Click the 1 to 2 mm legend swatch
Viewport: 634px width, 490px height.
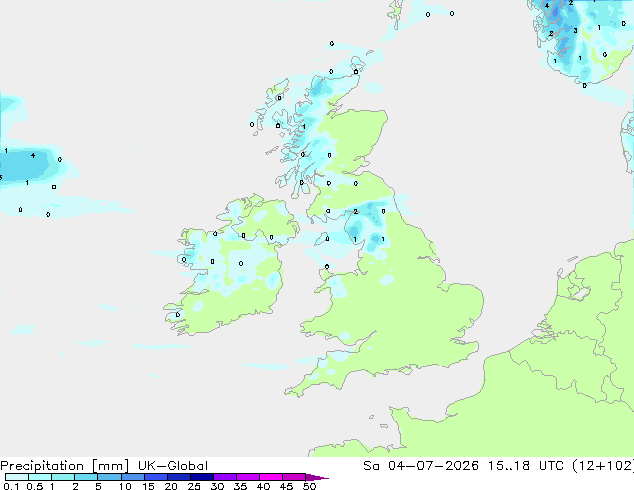pos(63,477)
